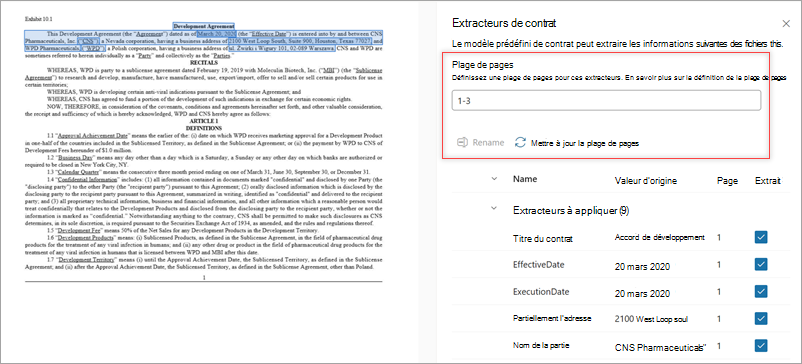802x364 pixels.
Task: Uncheck the ExecutionDate extractor checkbox
Action: pos(761,291)
